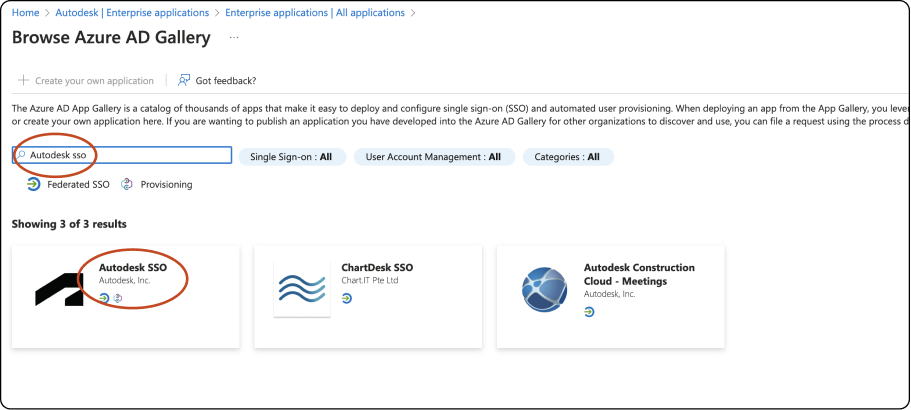Viewport: 911px width, 410px height.
Task: Open the Single Sign-on filter dropdown
Action: (292, 157)
